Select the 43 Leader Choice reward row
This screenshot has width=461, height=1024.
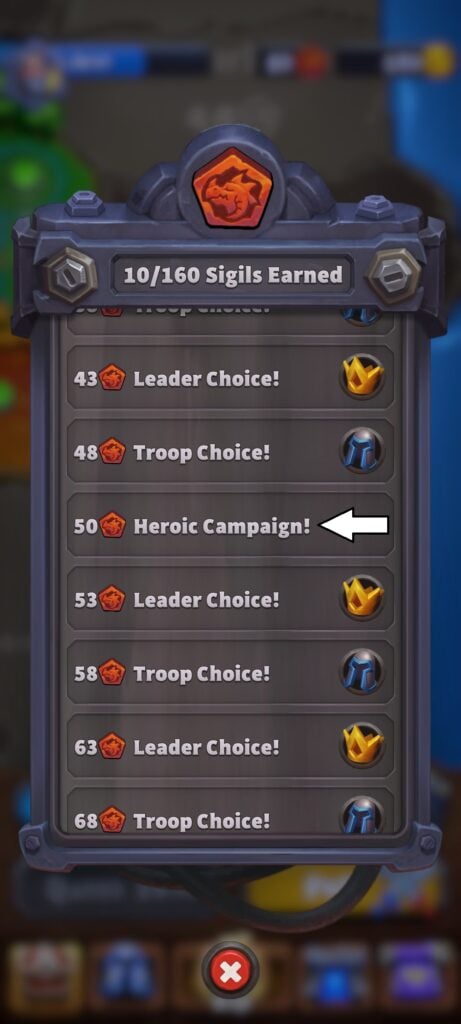tap(230, 378)
